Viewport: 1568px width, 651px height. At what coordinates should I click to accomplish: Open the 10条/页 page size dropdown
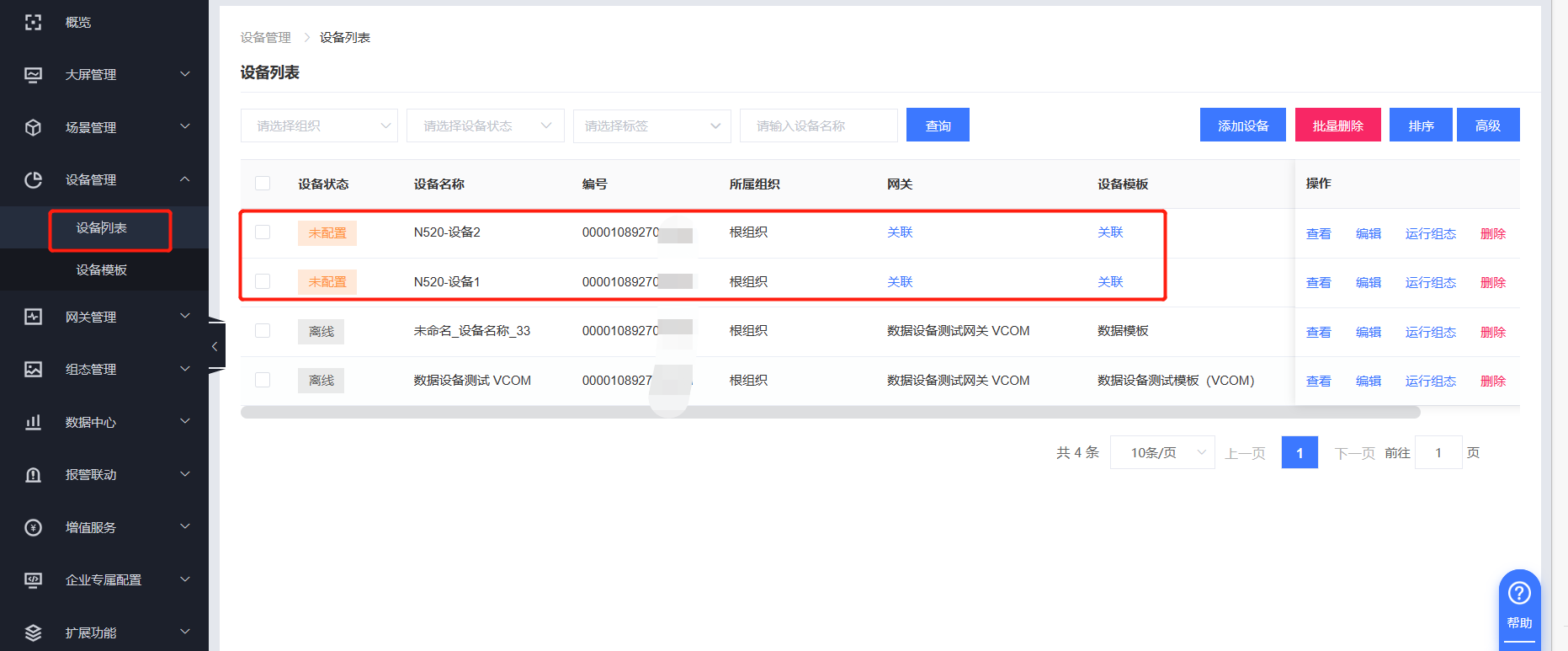(1161, 452)
